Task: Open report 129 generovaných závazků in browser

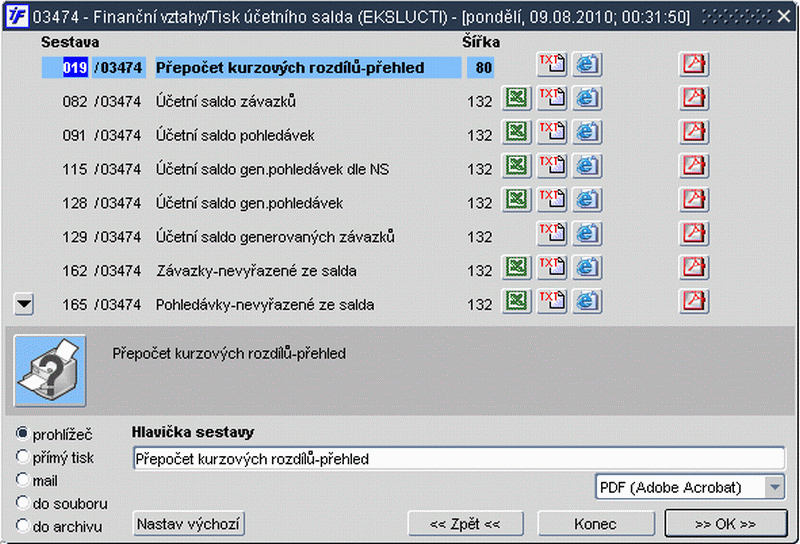Action: (x=587, y=234)
